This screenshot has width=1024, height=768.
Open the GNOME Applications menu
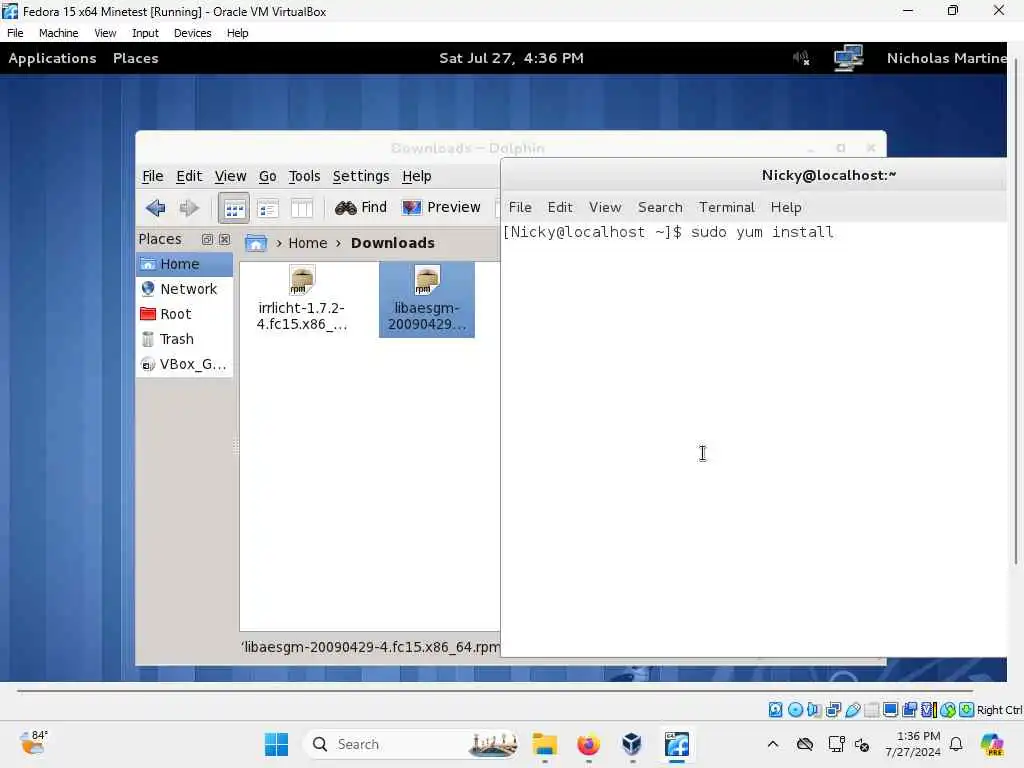click(52, 58)
